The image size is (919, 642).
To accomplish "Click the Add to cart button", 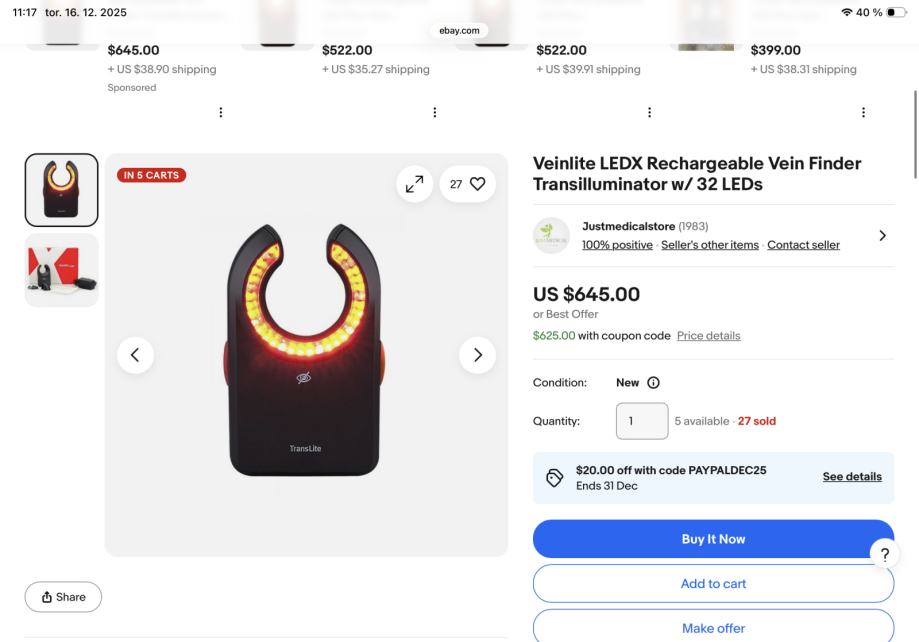I will click(x=713, y=584).
